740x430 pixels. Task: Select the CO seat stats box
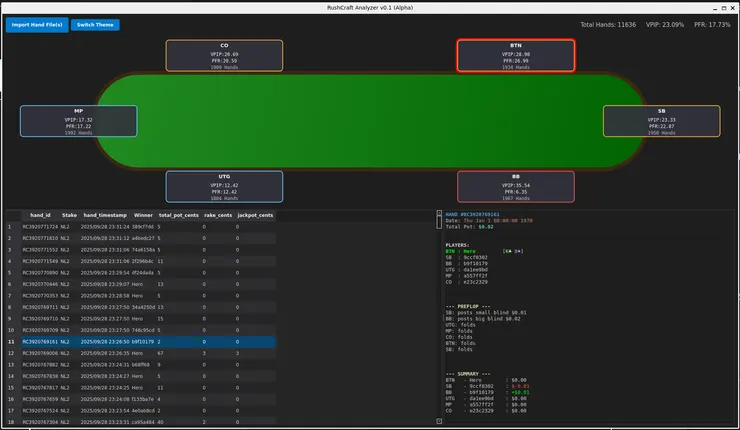(224, 56)
